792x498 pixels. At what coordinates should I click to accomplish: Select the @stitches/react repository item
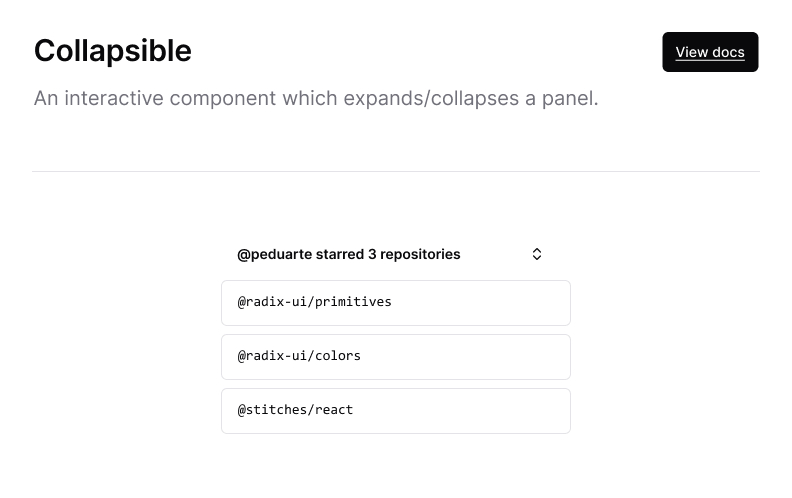395,411
